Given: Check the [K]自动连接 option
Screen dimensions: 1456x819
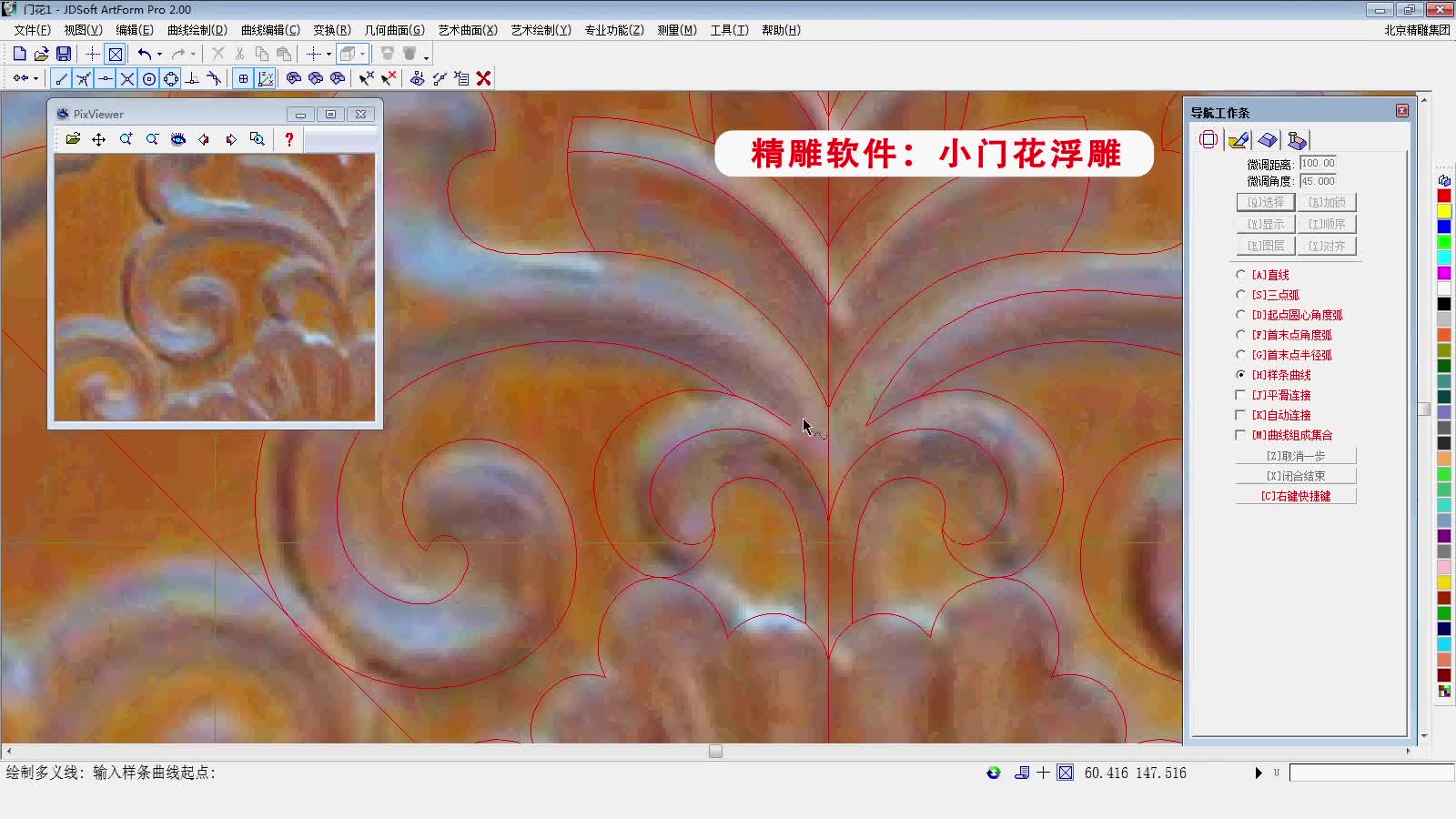Looking at the screenshot, I should (1241, 414).
